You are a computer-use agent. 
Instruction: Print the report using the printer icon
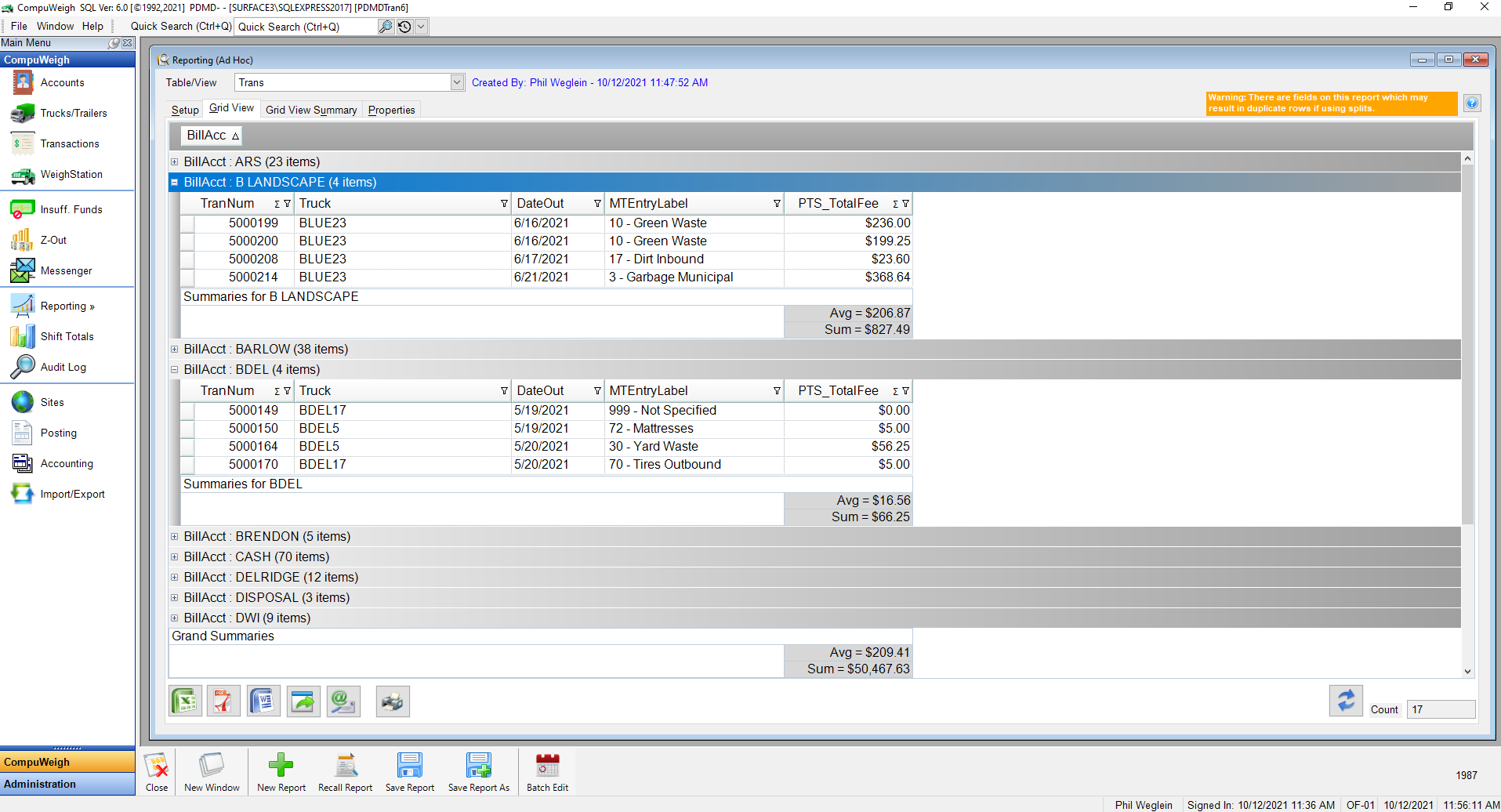coord(393,701)
